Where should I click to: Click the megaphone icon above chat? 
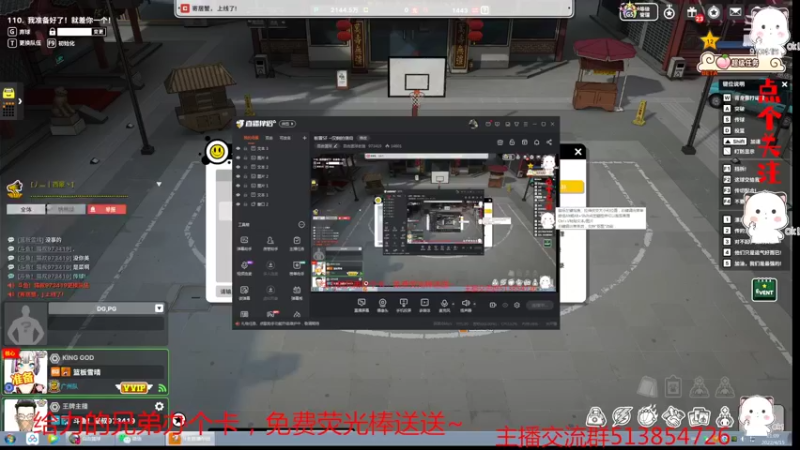coord(14,188)
